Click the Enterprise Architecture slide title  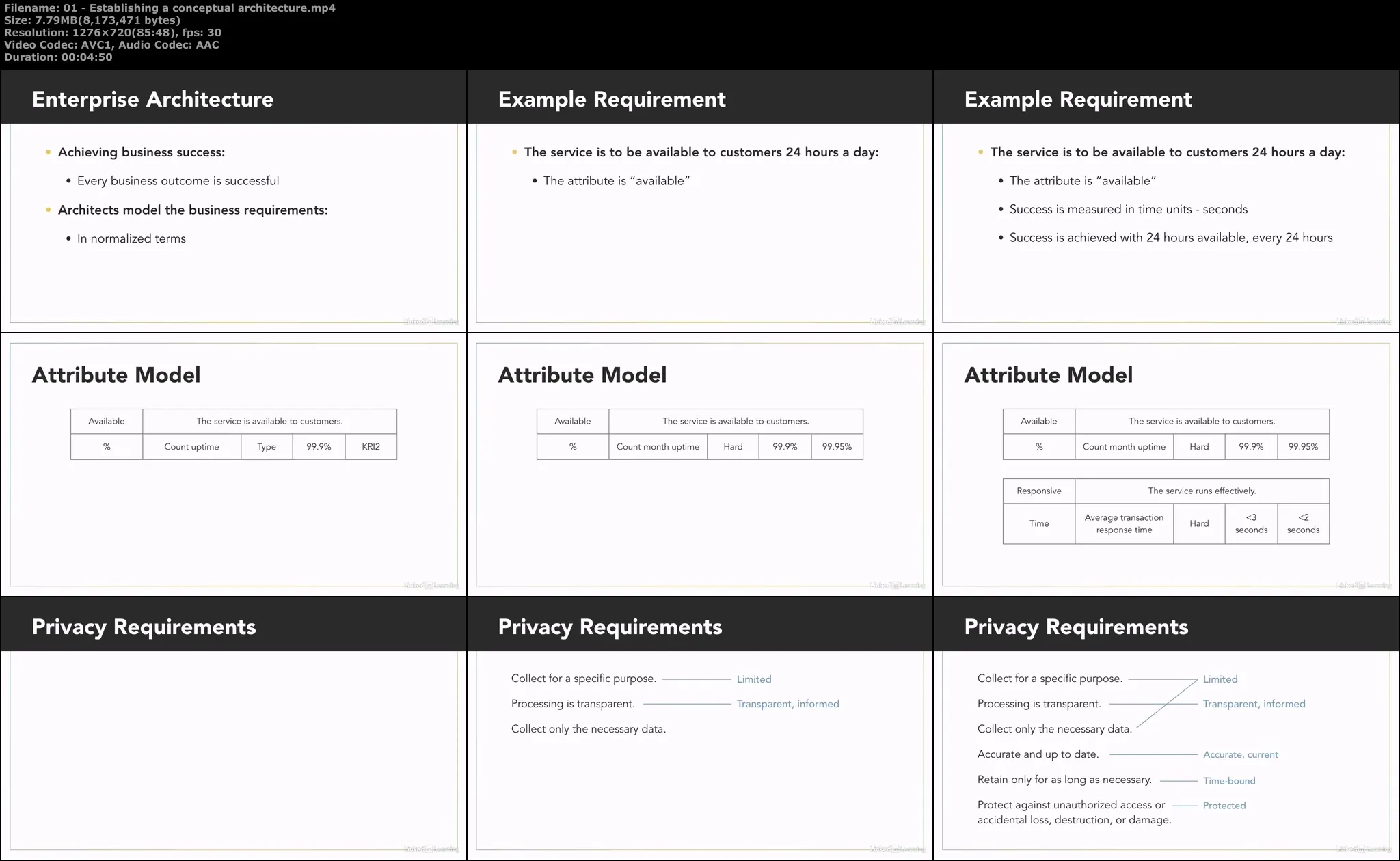[x=152, y=99]
